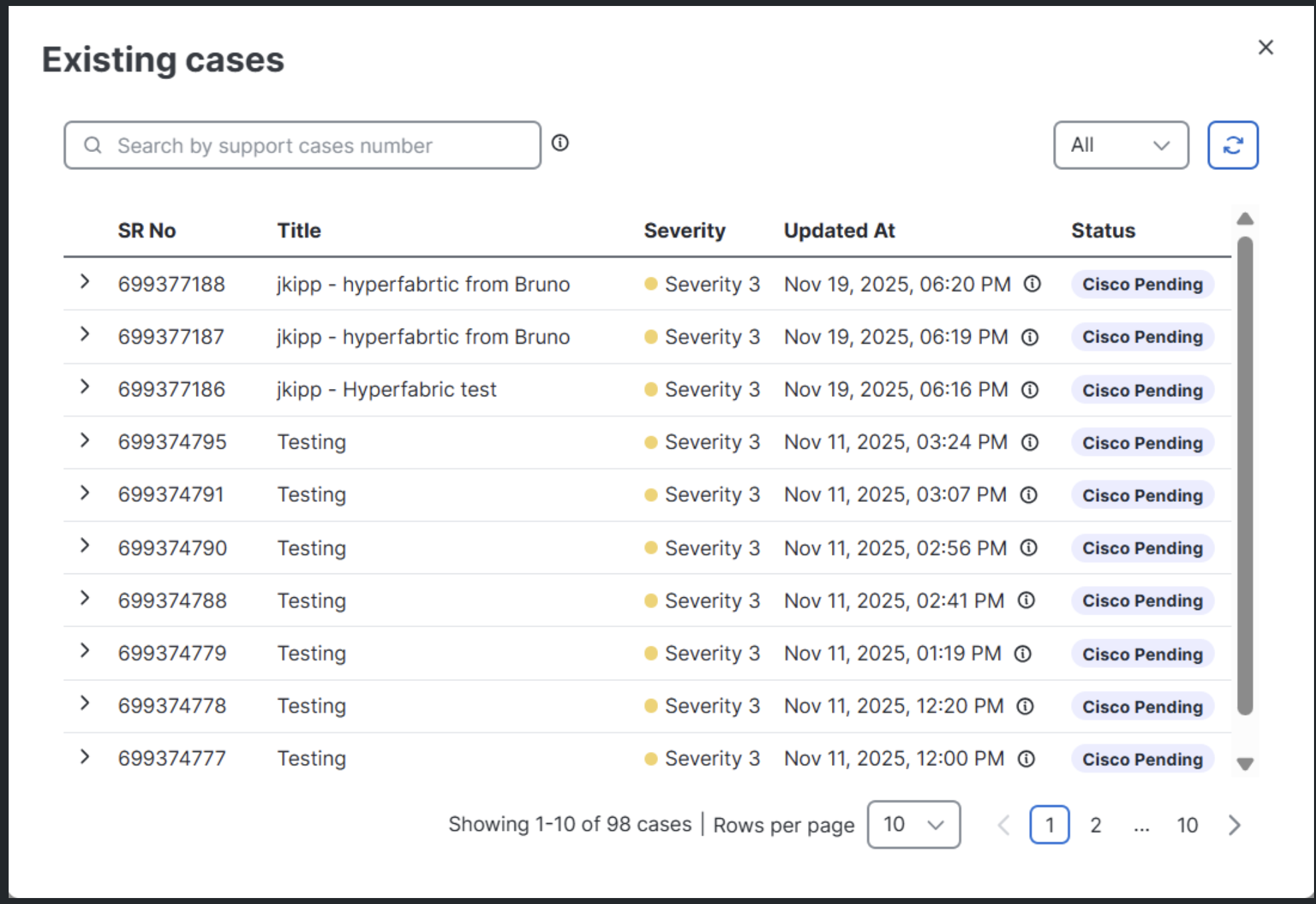Open the All status filter dropdown

pos(1121,145)
